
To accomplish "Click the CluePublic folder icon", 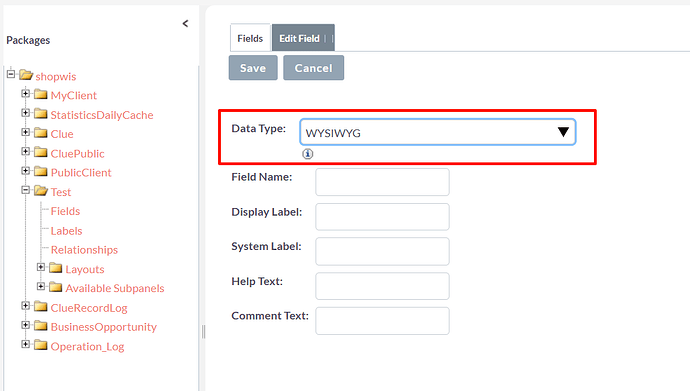I will click(40, 153).
